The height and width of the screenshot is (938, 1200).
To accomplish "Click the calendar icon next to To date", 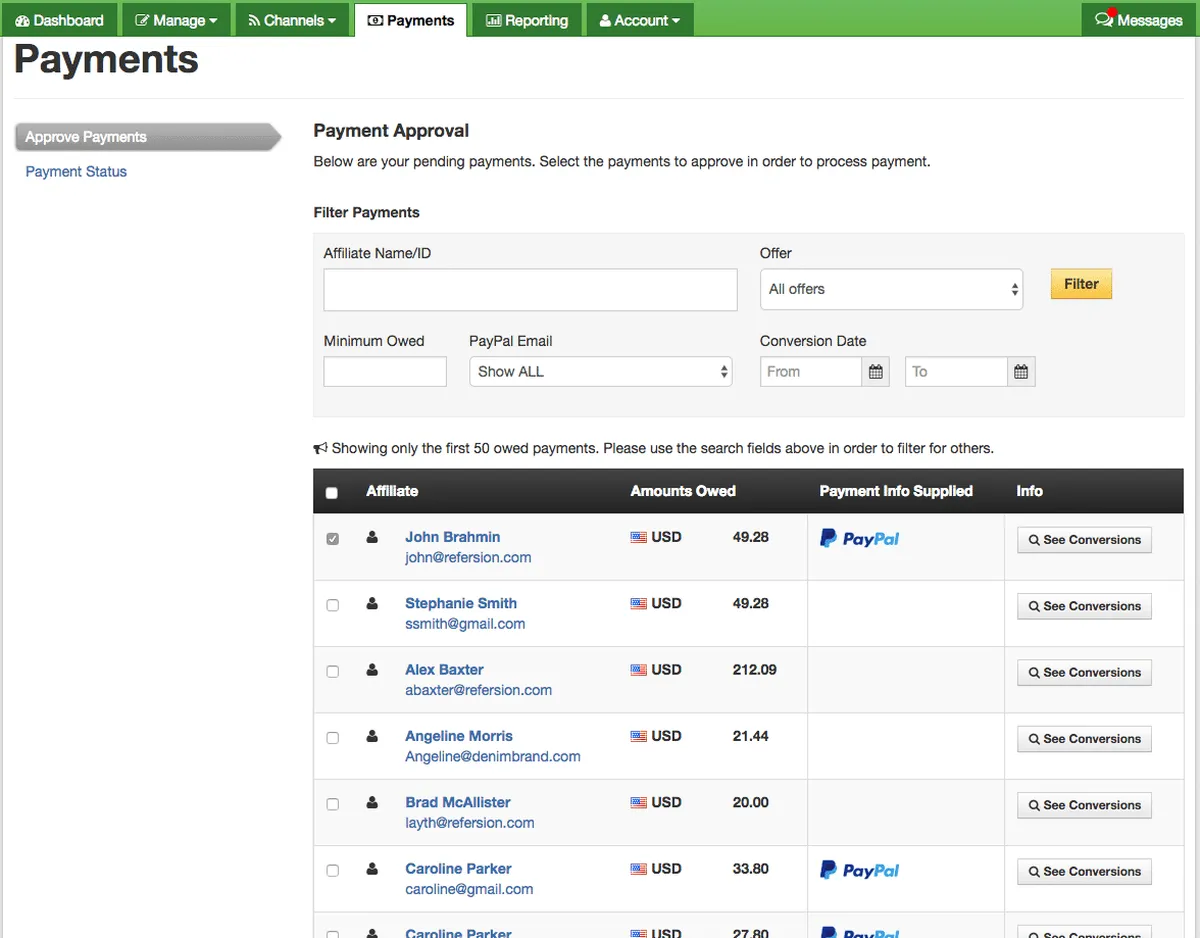I will 1020,372.
